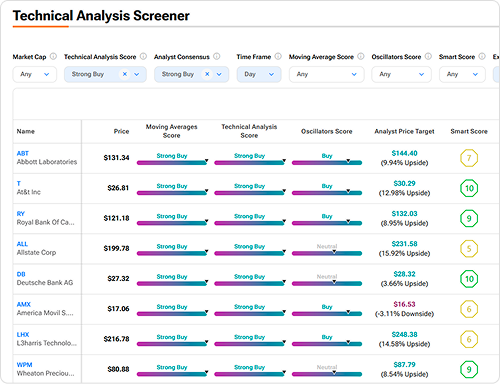Click LHX price target $248.38
Screen dimensions: 500x384
[404, 334]
